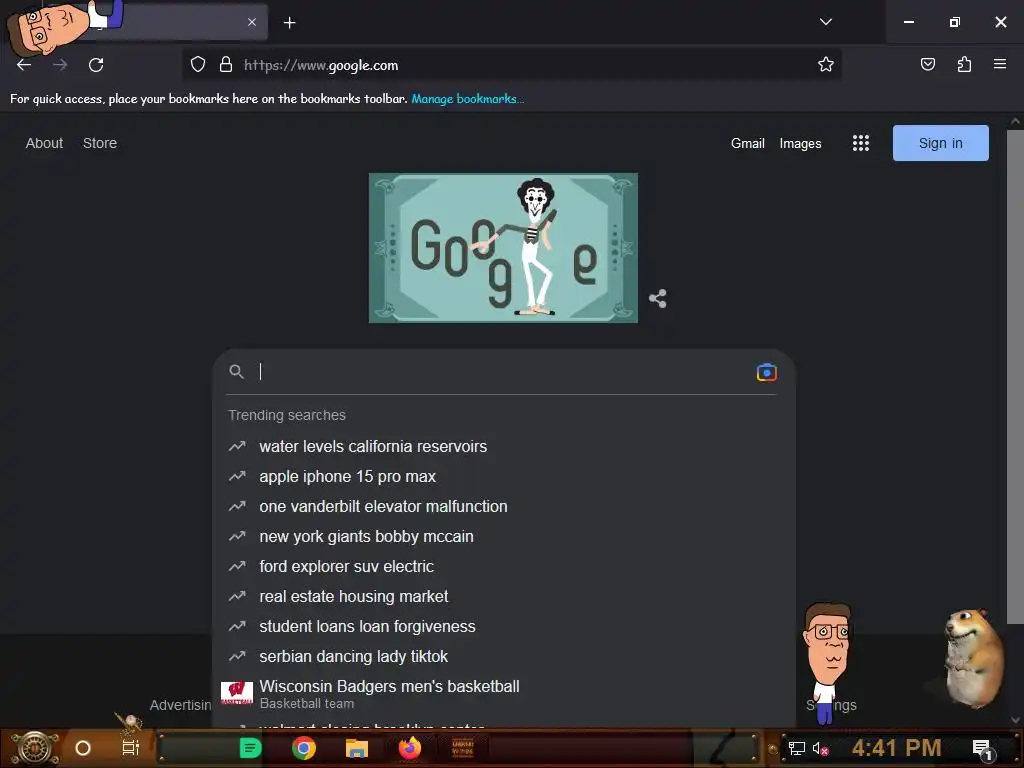Screen dimensions: 1024x768
Task: Open the Save to Pocket icon
Action: pos(927,64)
